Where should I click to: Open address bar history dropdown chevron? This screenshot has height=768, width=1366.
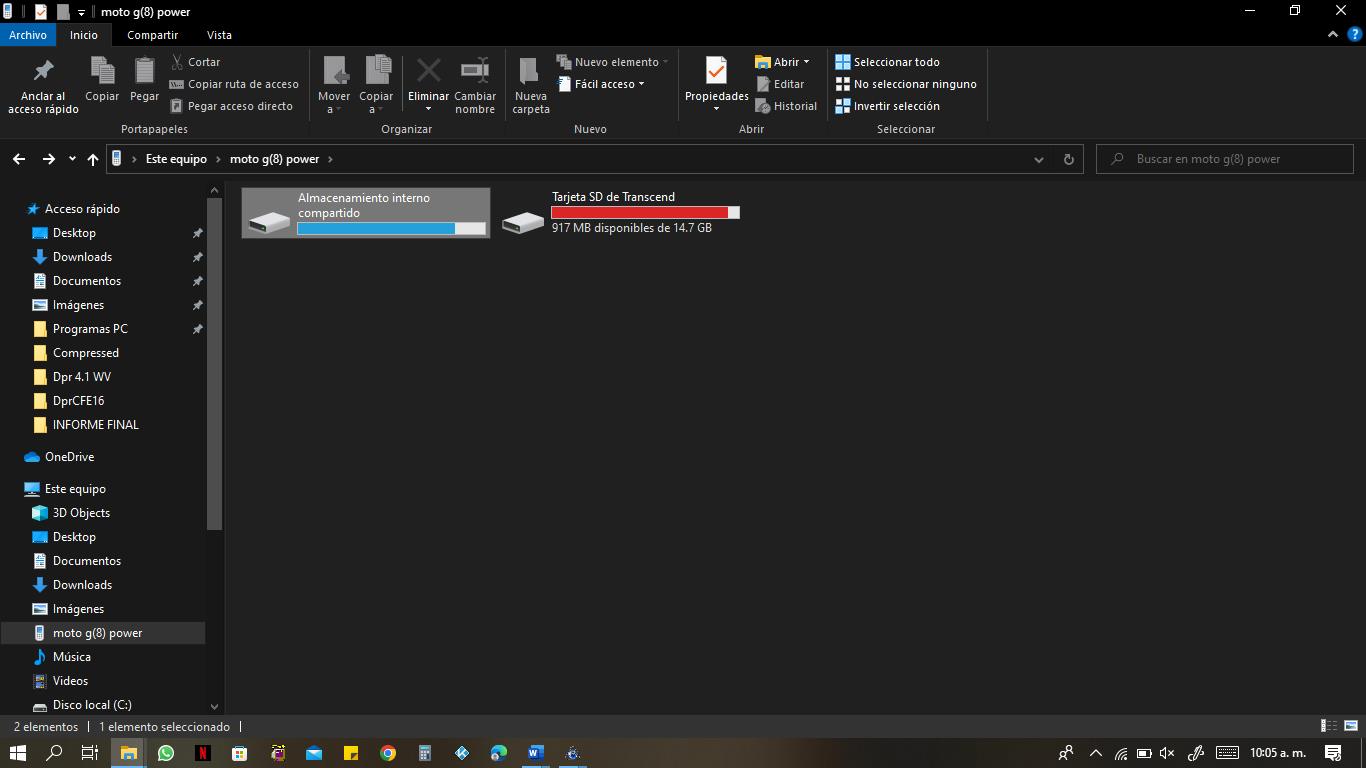1038,159
